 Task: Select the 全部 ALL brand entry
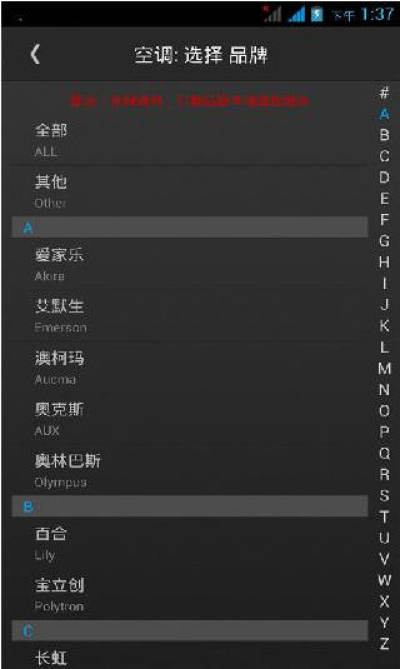(189, 140)
